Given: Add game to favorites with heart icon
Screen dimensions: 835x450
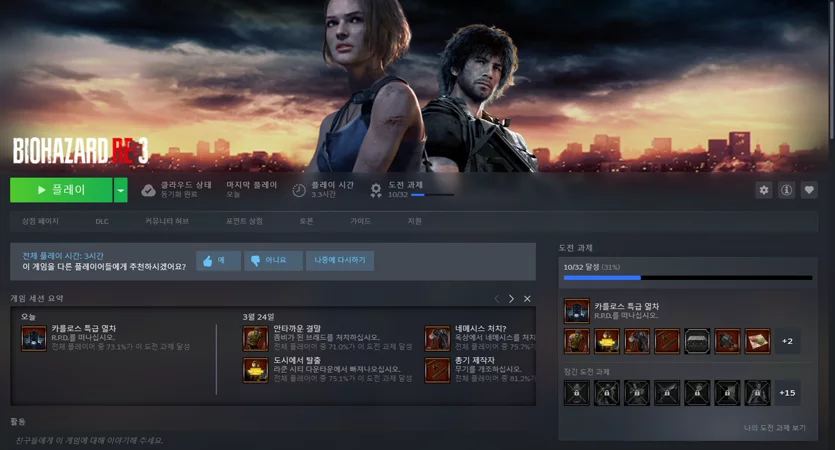Looking at the screenshot, I should [809, 190].
